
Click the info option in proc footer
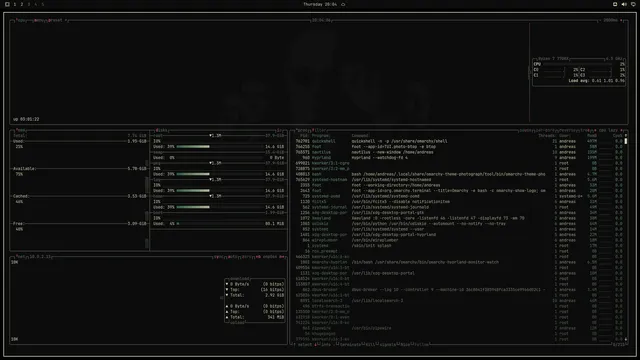click(x=326, y=344)
